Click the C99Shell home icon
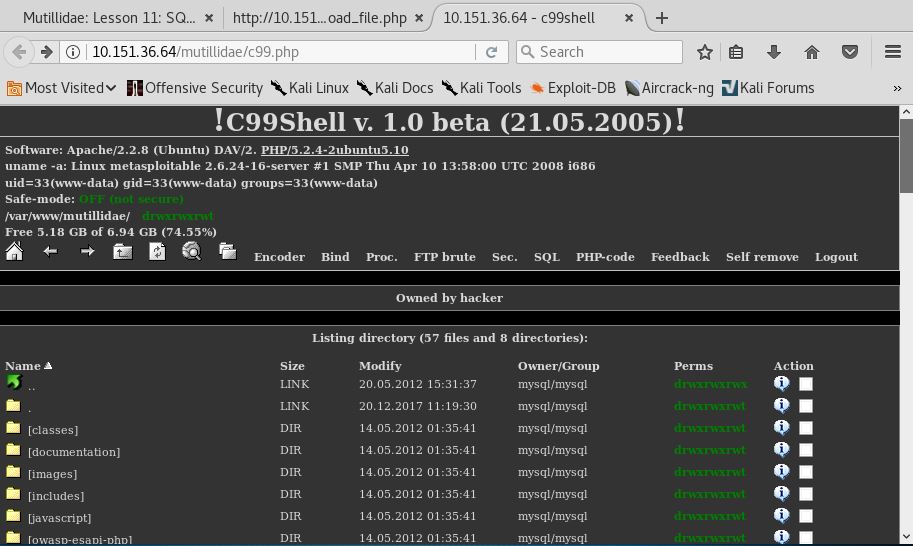The image size is (913, 546). 14,252
